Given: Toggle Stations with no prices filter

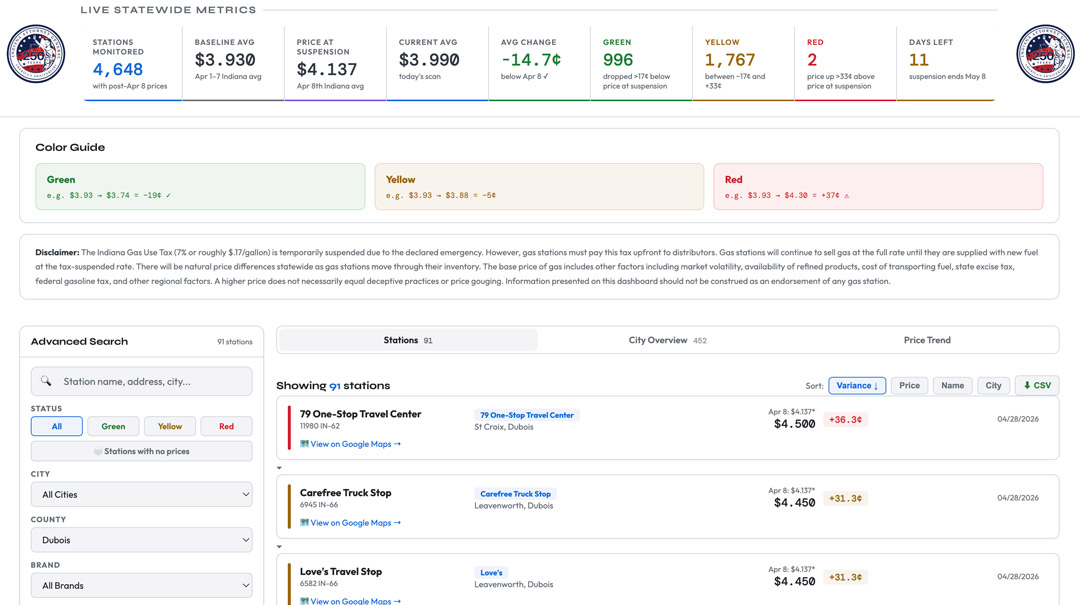Looking at the screenshot, I should (x=141, y=451).
